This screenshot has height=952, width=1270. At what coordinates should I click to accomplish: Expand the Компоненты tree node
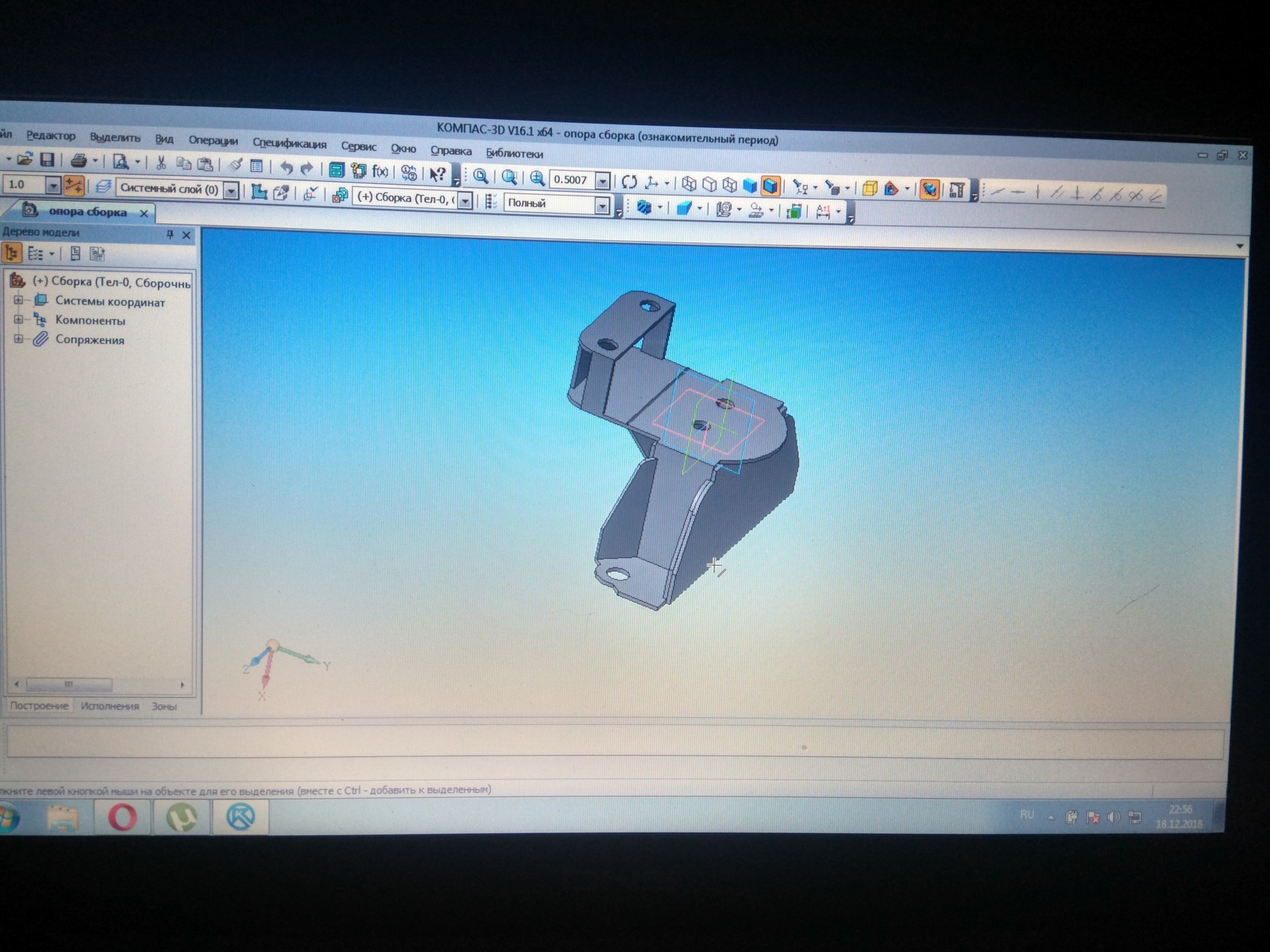click(19, 319)
